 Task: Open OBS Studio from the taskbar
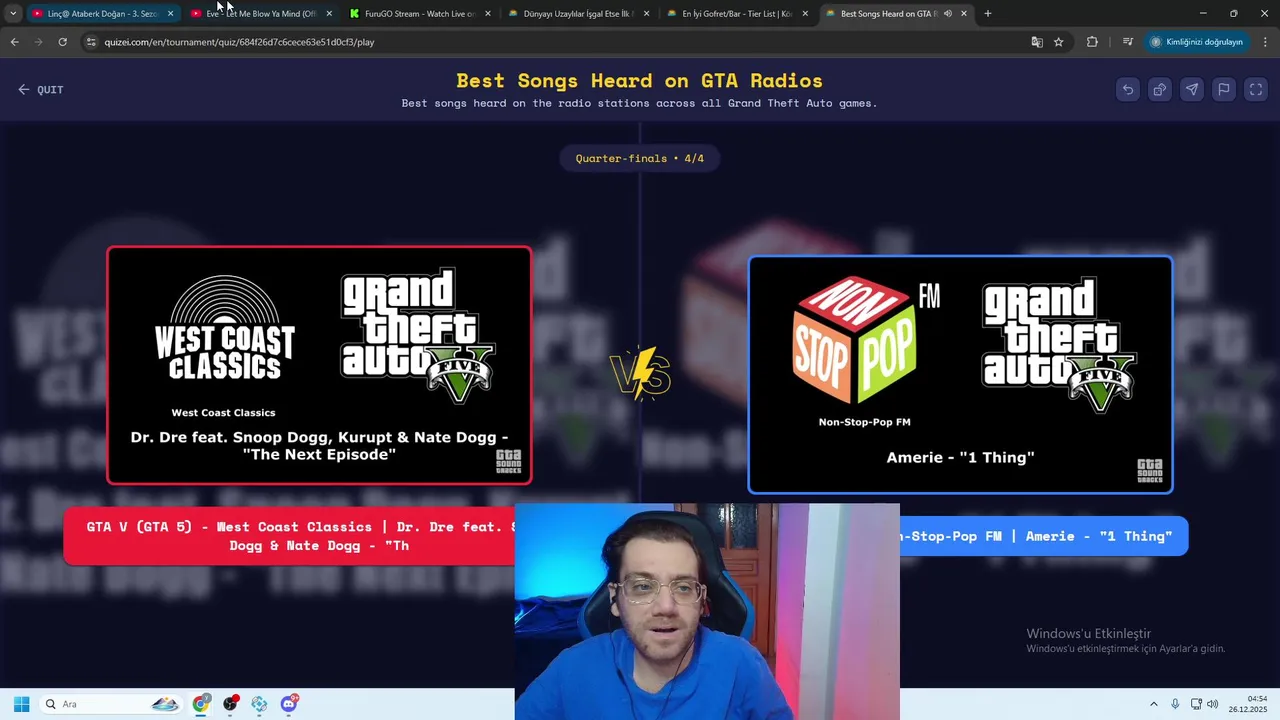coord(231,704)
